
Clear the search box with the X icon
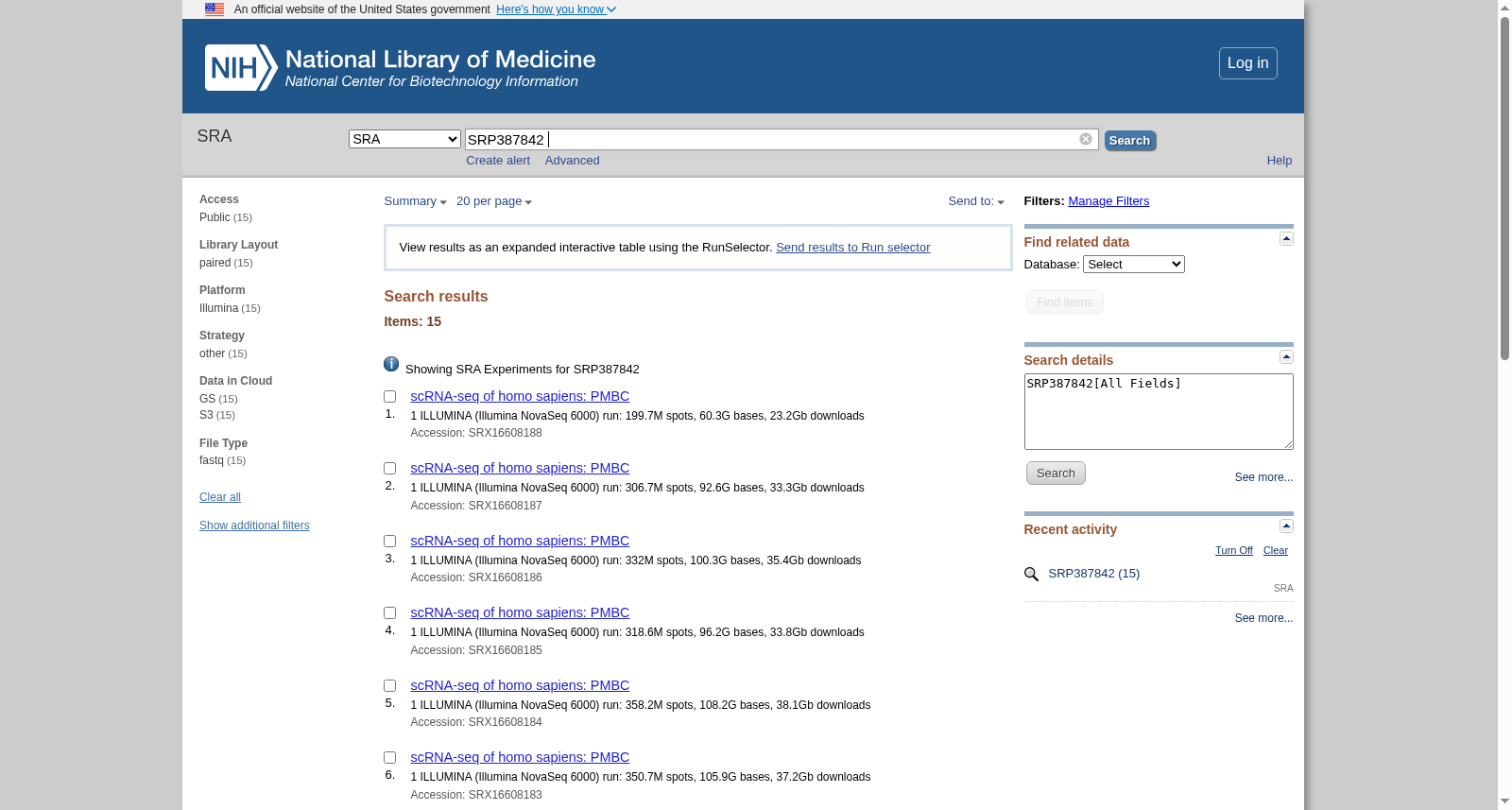tap(1086, 139)
